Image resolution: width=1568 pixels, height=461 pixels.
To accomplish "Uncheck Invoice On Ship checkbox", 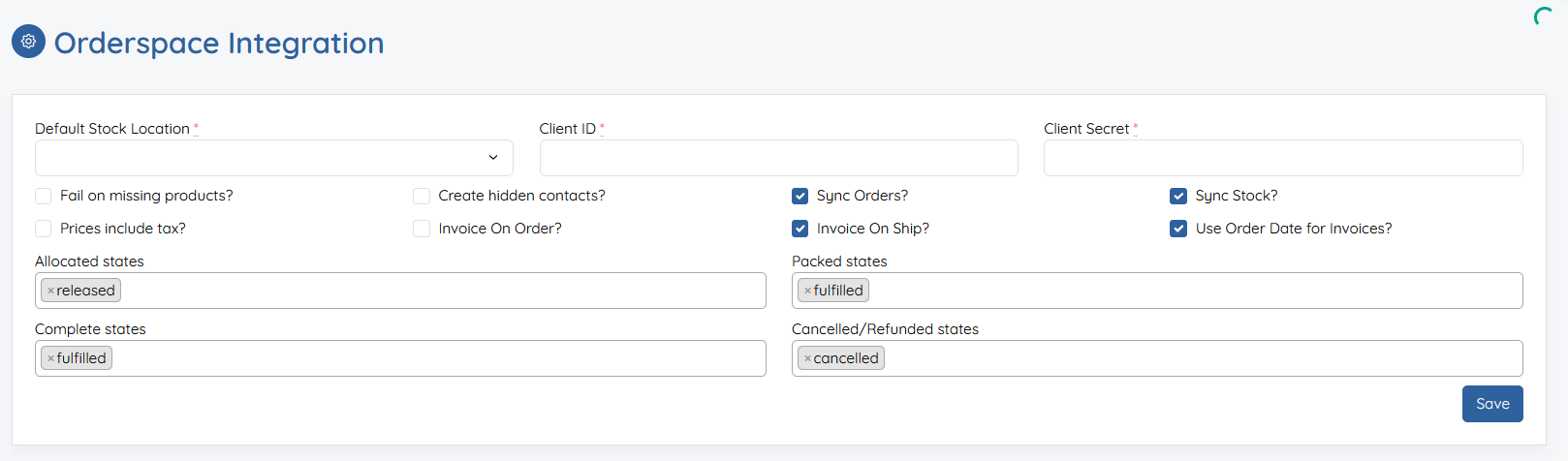I will (800, 229).
